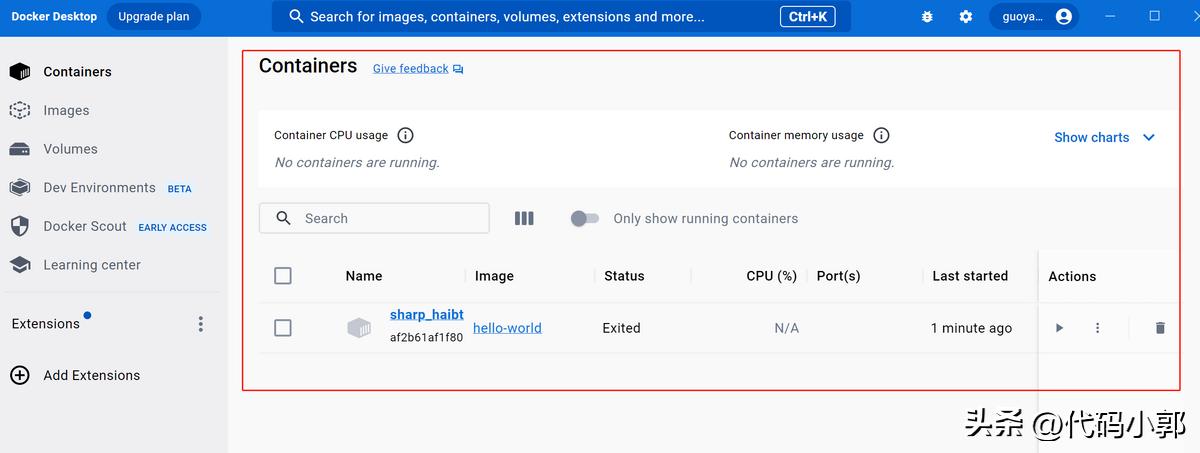Open the troubleshoot bug icon
Screen dimensions: 1200x453
coord(927,17)
